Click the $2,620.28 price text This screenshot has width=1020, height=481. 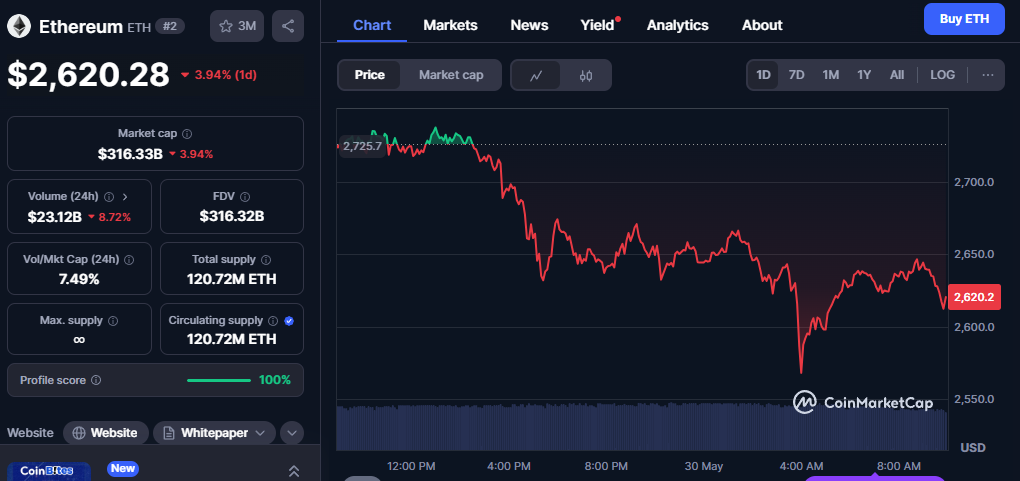pyautogui.click(x=88, y=74)
